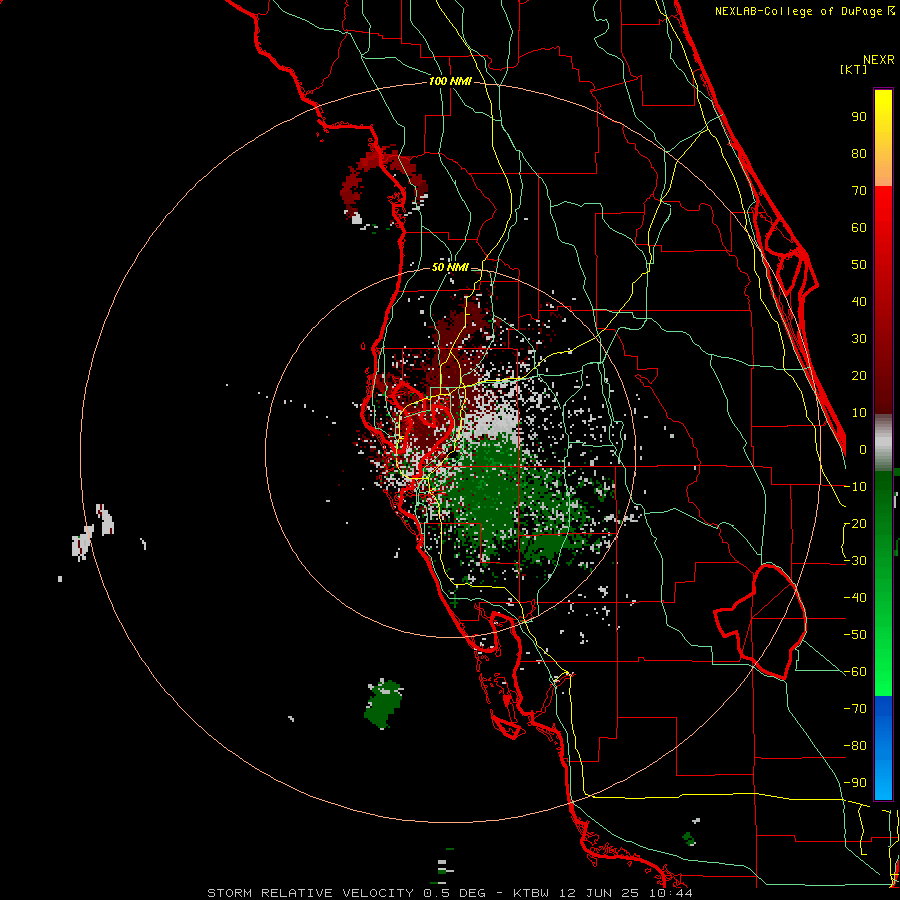Click the blue bottom segment of the color bar
The width and height of the screenshot is (900, 900).
883,748
